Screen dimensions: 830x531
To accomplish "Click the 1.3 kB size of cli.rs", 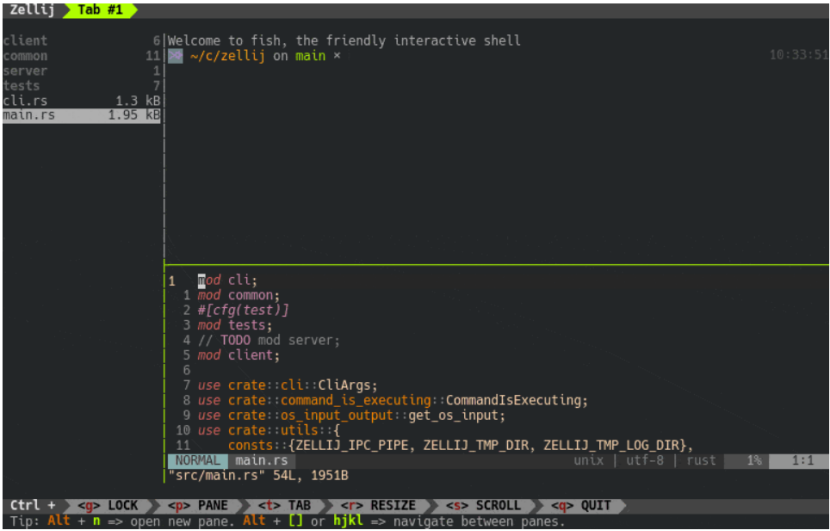I will (x=138, y=101).
